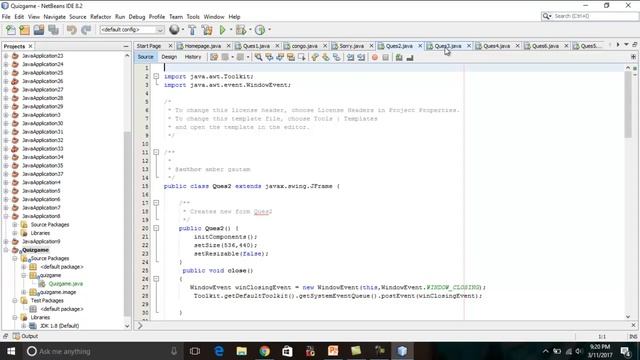Expand the JavaApplication9 project node
Image resolution: width=640 pixels, height=360 pixels.
[x=6, y=241]
